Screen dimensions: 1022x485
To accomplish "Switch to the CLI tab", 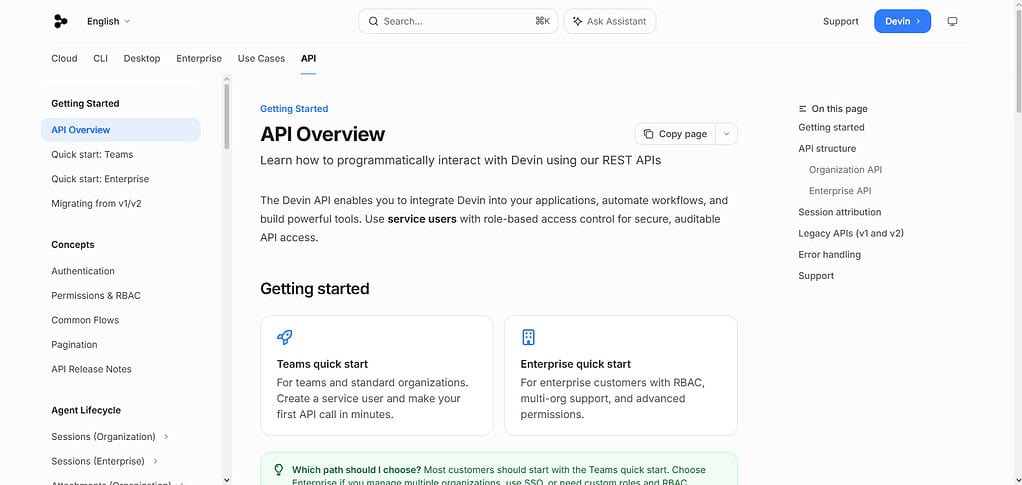I will click(100, 59).
